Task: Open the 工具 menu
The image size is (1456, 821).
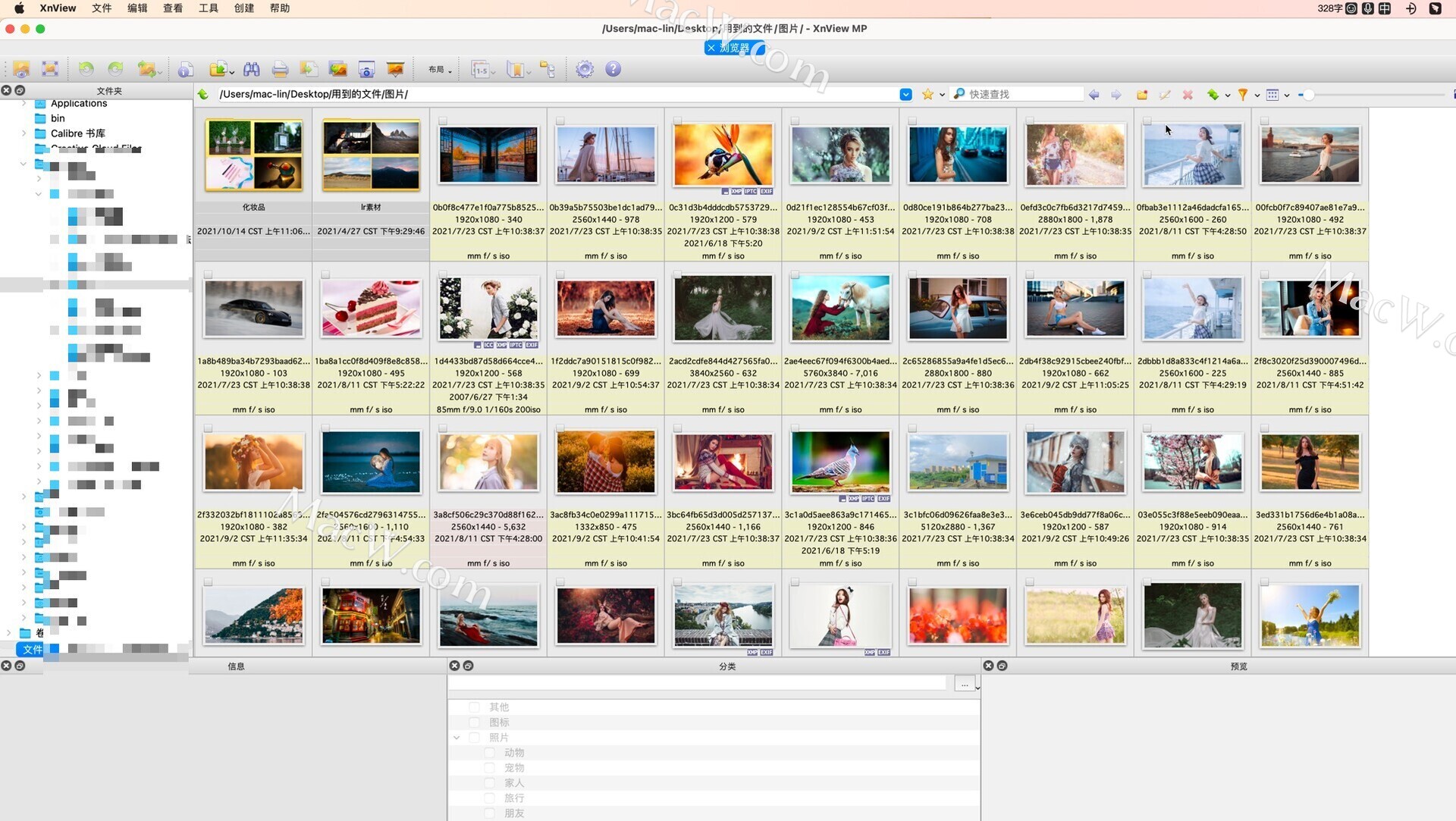Action: 209,8
